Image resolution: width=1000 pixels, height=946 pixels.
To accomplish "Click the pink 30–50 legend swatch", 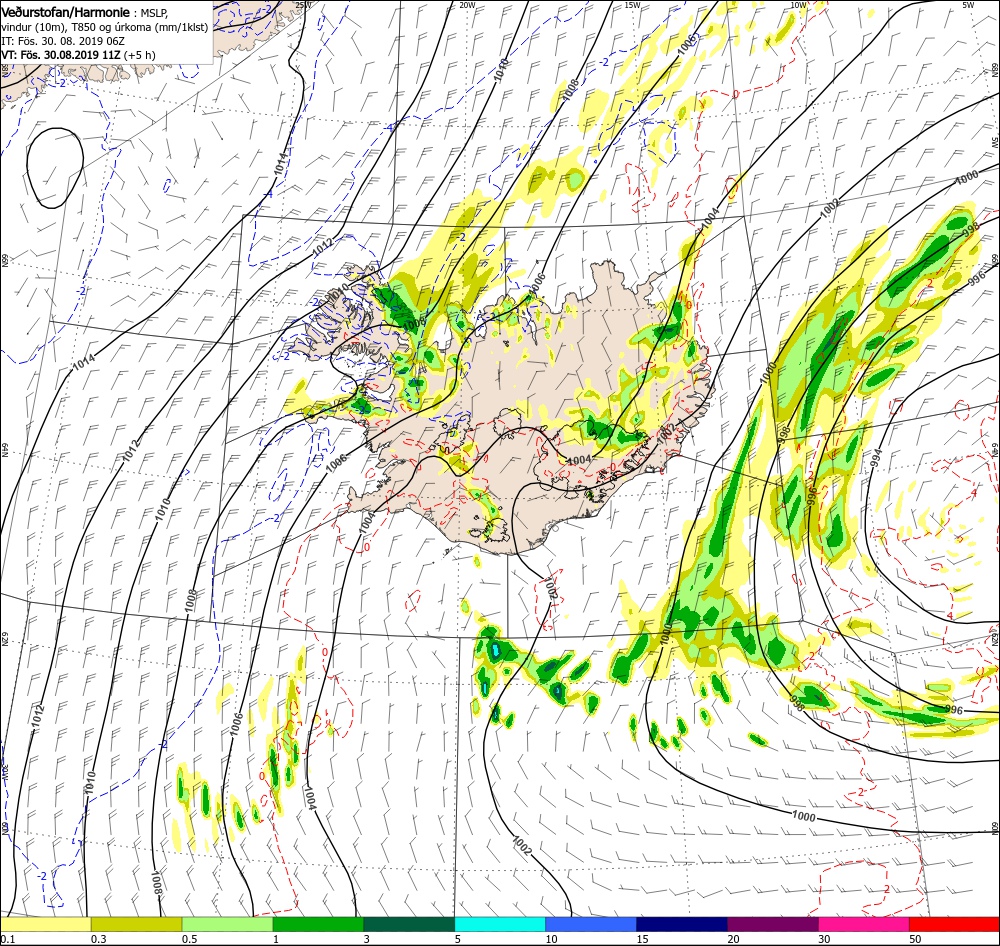I will 864,924.
